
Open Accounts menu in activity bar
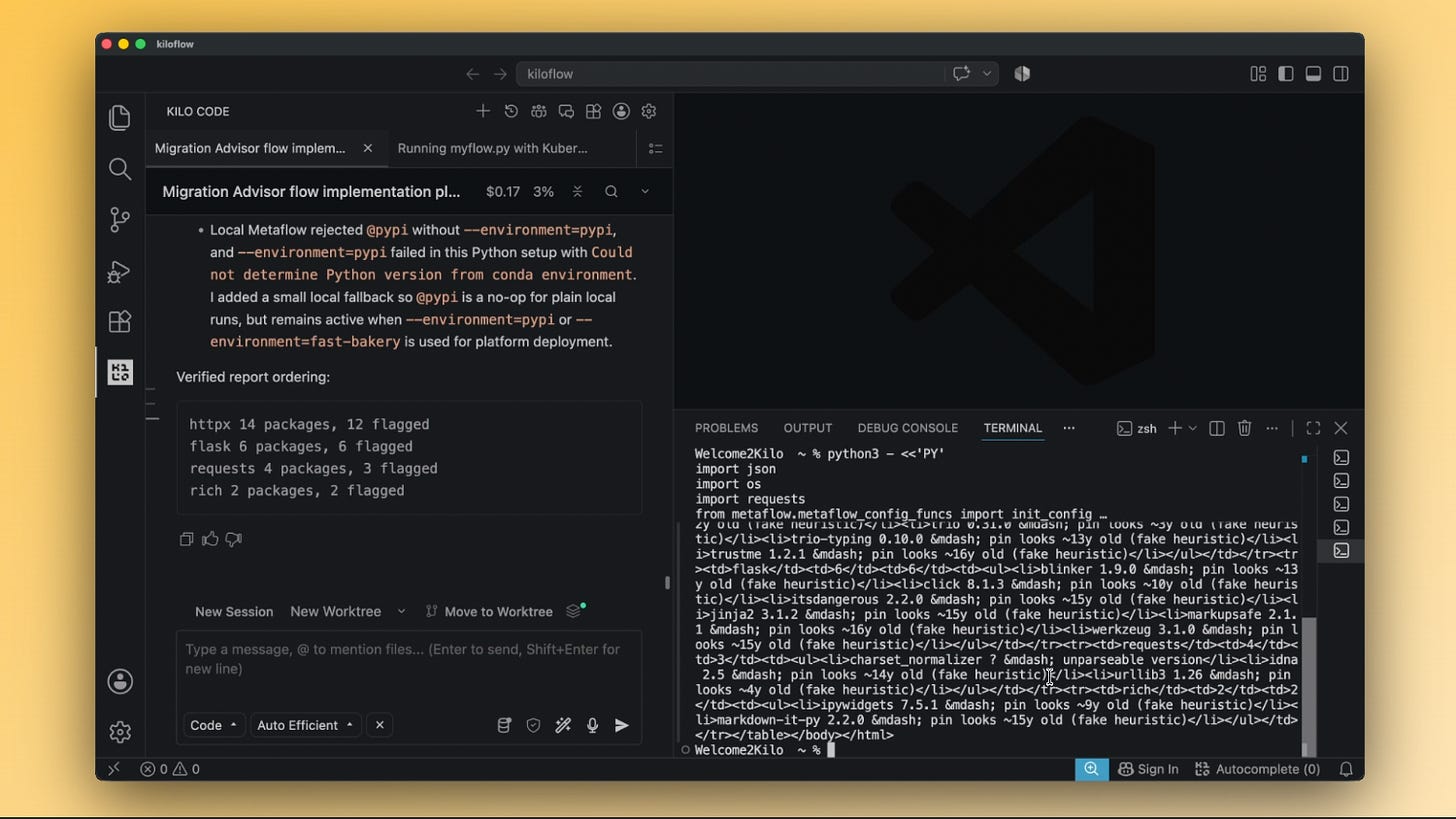click(x=120, y=682)
